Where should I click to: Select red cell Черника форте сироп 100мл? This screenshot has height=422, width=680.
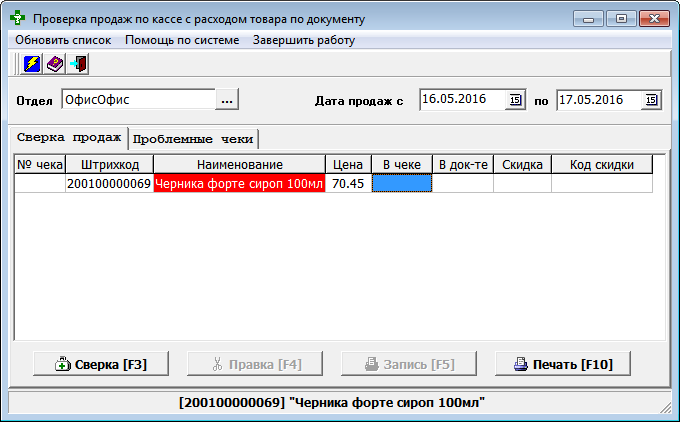(x=239, y=183)
